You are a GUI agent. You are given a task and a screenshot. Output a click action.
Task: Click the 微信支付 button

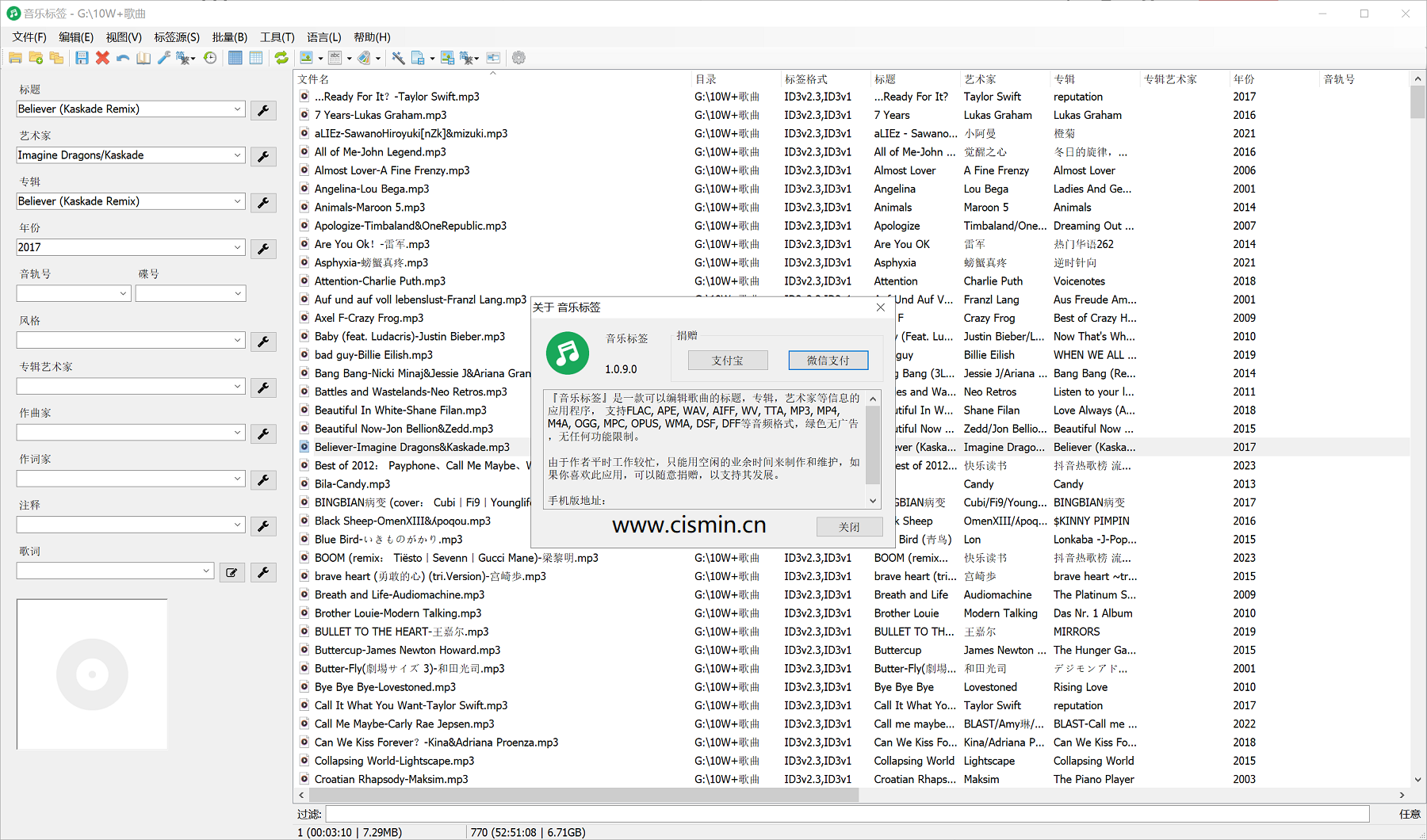click(828, 361)
